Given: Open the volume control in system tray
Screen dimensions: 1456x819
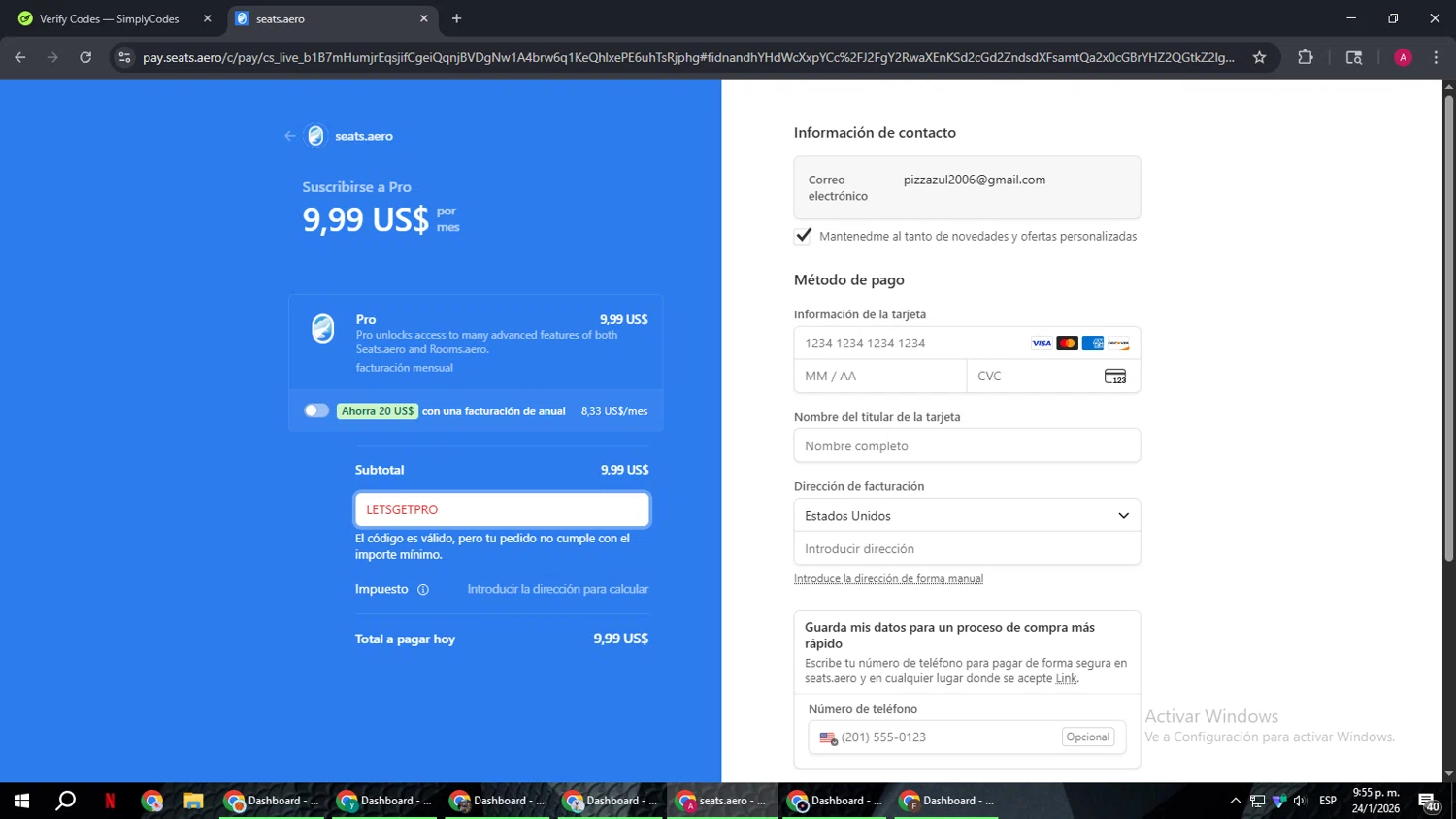Looking at the screenshot, I should click(x=1300, y=801).
